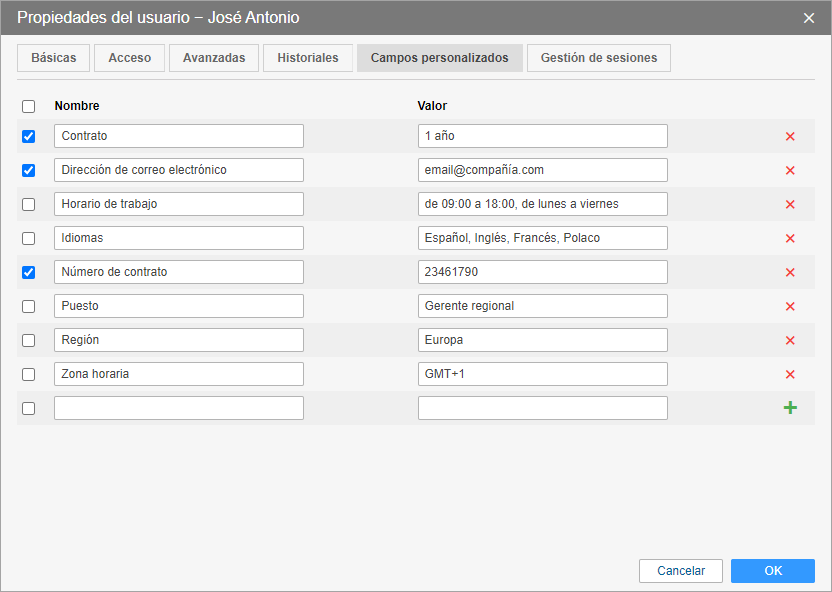The image size is (832, 592).
Task: Enable the Idiomas row checkbox
Action: tap(28, 238)
